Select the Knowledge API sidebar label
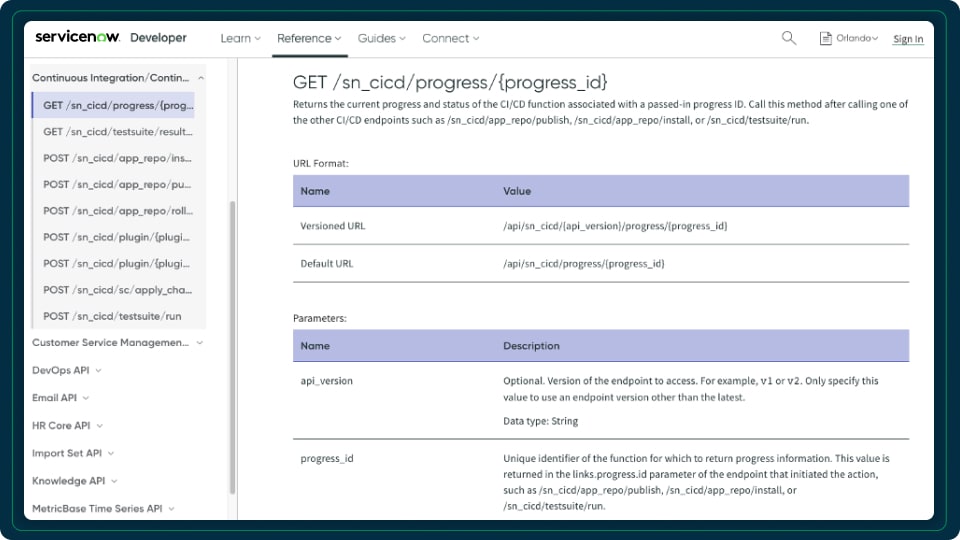Viewport: 960px width, 540px height. pyautogui.click(x=69, y=481)
